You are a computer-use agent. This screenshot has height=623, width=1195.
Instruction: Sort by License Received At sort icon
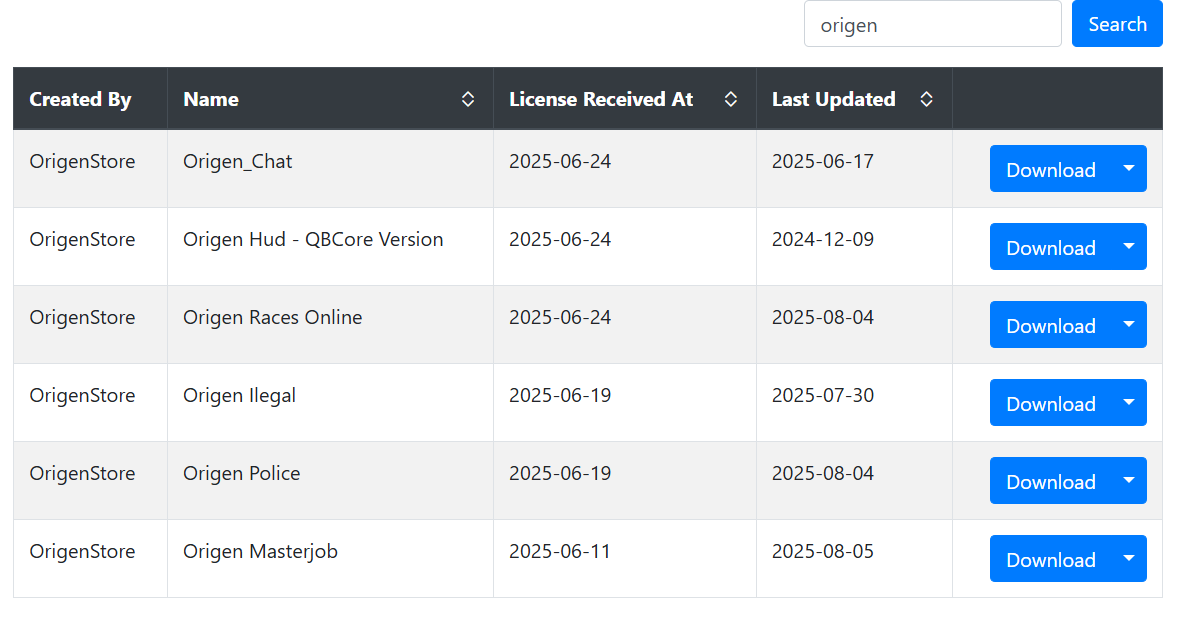(730, 99)
